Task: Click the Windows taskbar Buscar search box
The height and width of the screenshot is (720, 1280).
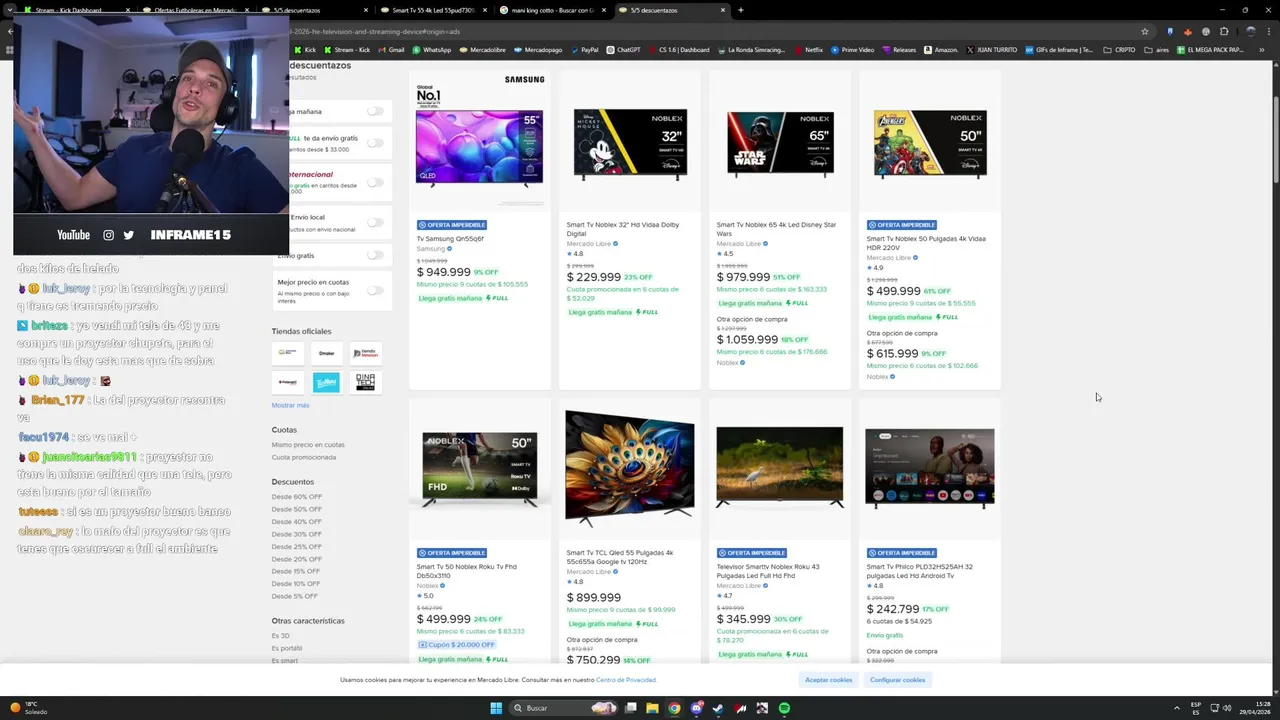Action: pyautogui.click(x=565, y=708)
